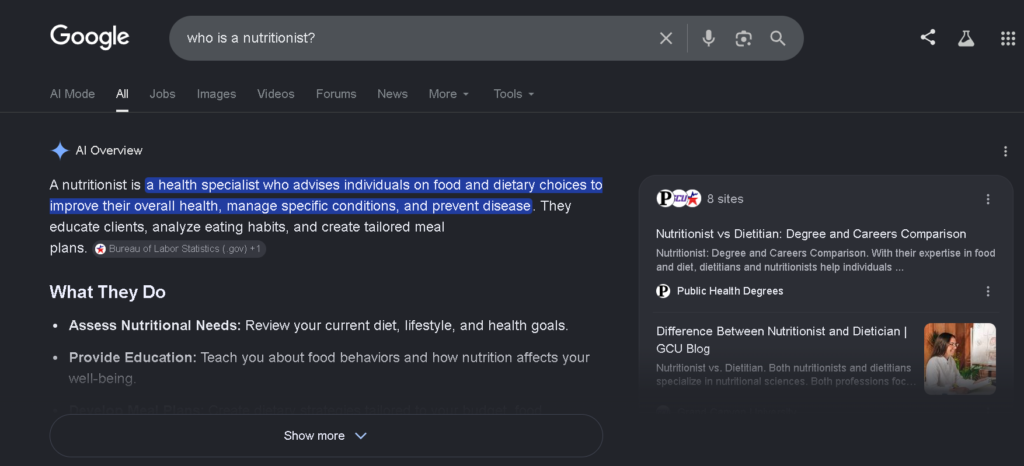
Task: Click the Assess Nutritional Needs bullet
Action: click(x=319, y=325)
